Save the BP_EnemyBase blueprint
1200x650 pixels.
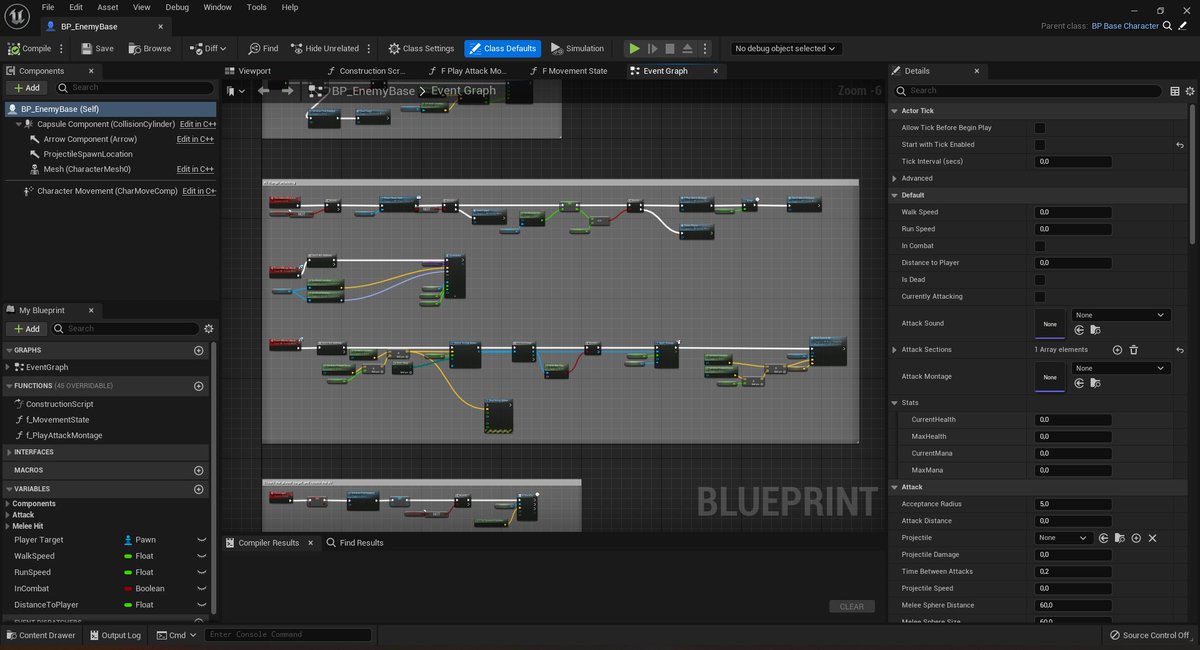click(x=97, y=48)
